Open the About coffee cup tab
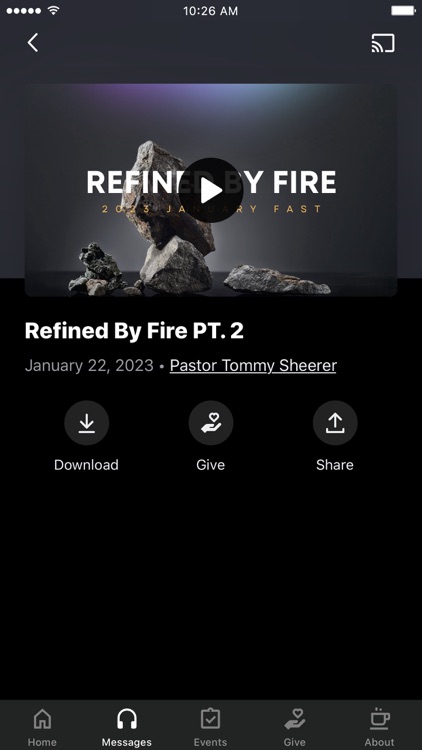The width and height of the screenshot is (422, 750). [x=379, y=726]
